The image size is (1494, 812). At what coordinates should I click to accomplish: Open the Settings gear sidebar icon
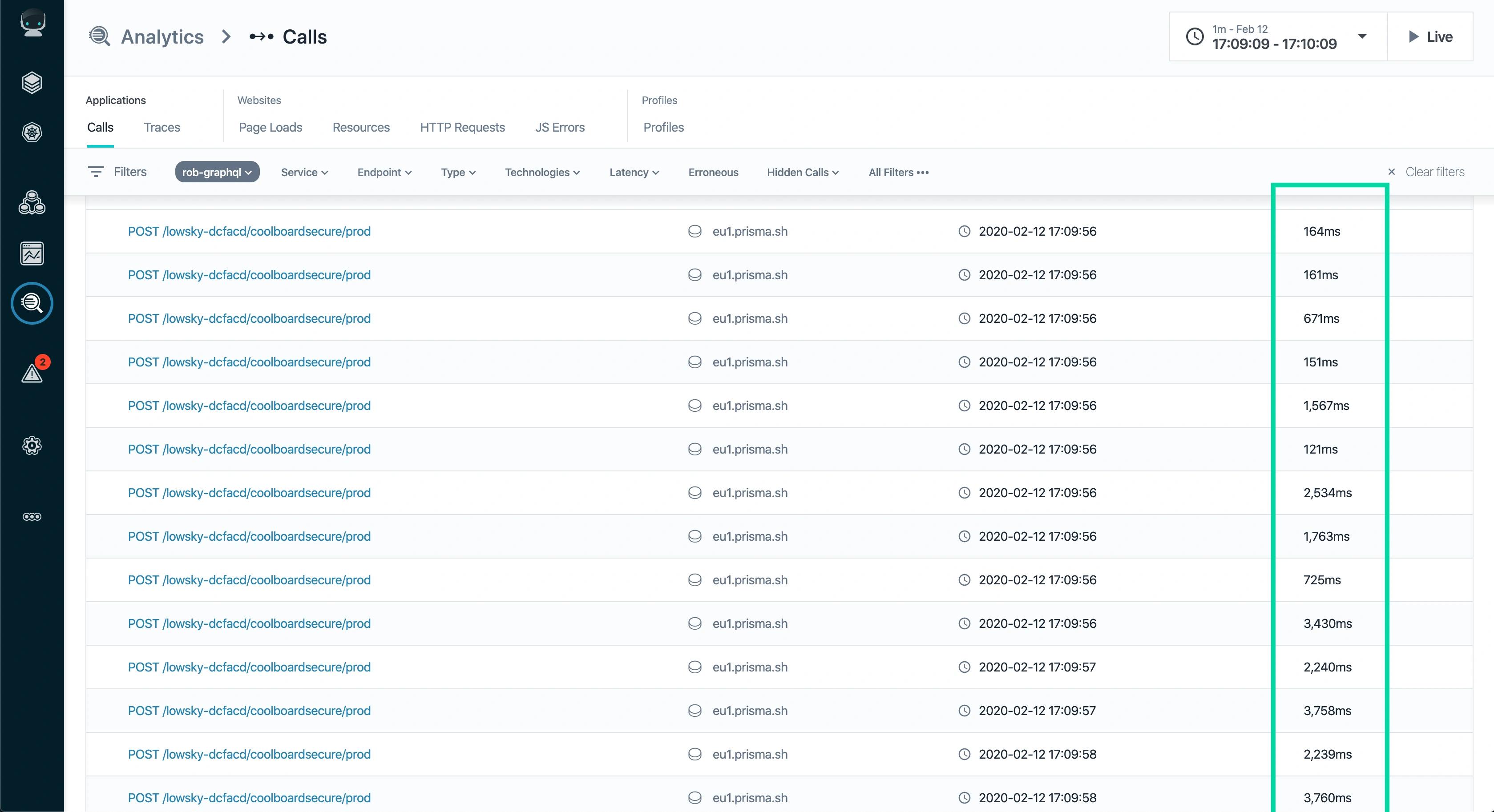(32, 445)
